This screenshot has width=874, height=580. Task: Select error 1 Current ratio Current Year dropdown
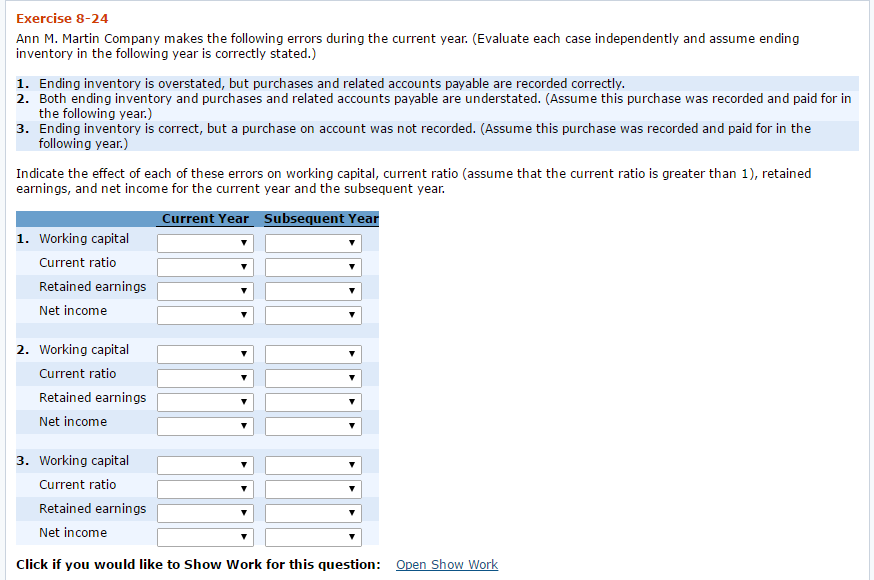pos(205,267)
